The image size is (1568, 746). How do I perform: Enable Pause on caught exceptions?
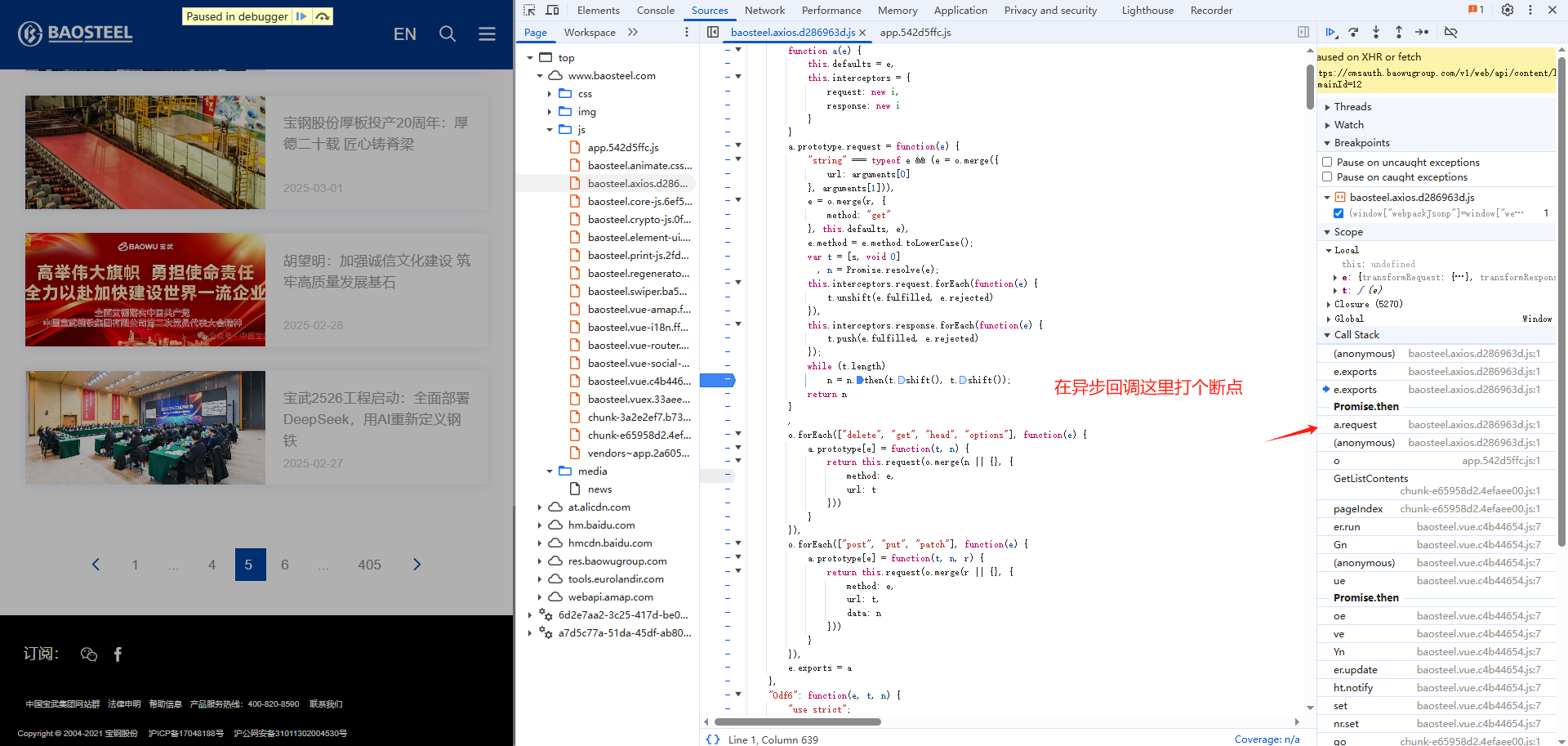point(1327,176)
